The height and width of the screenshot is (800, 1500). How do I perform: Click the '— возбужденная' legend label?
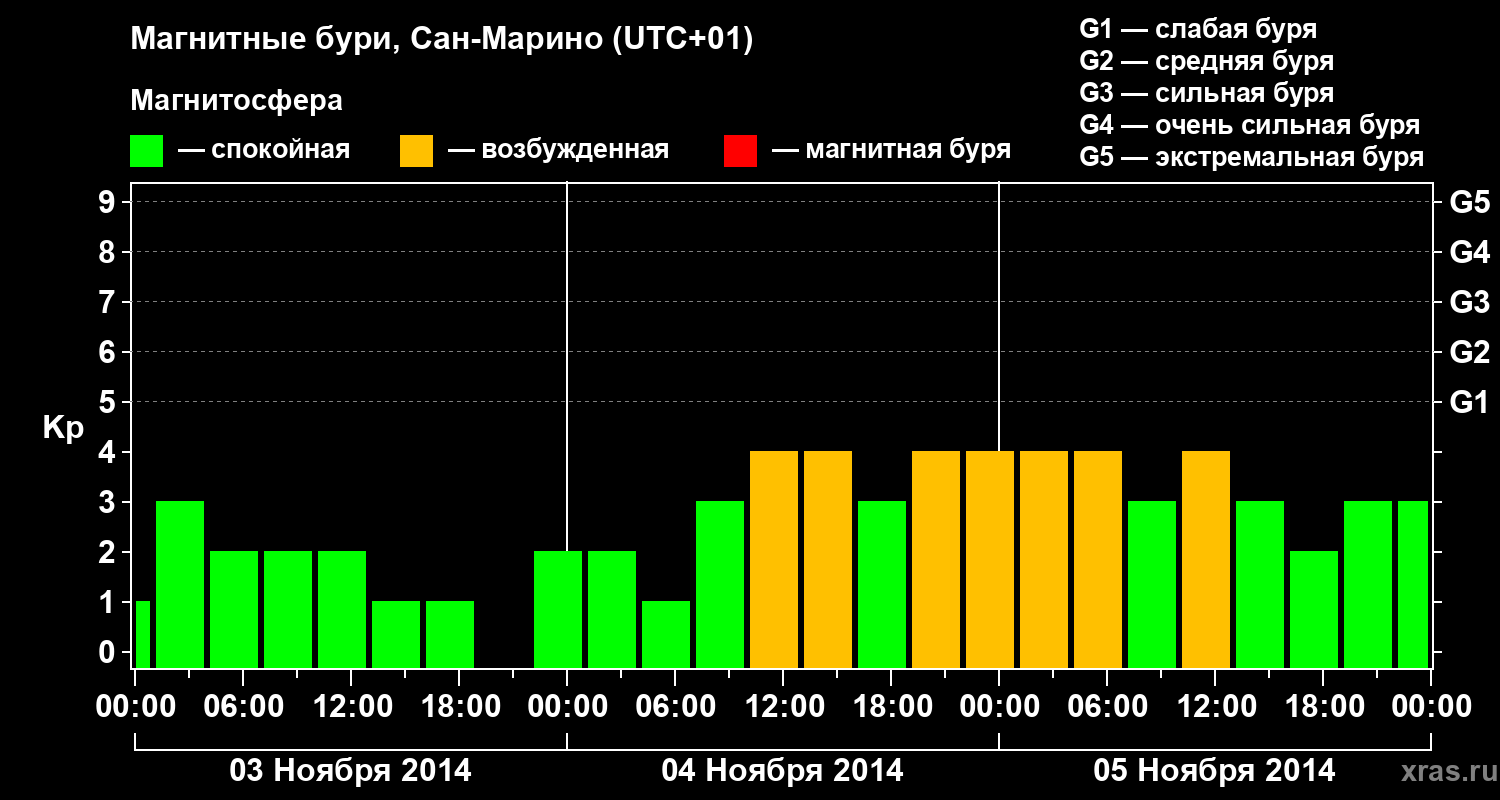point(558,151)
